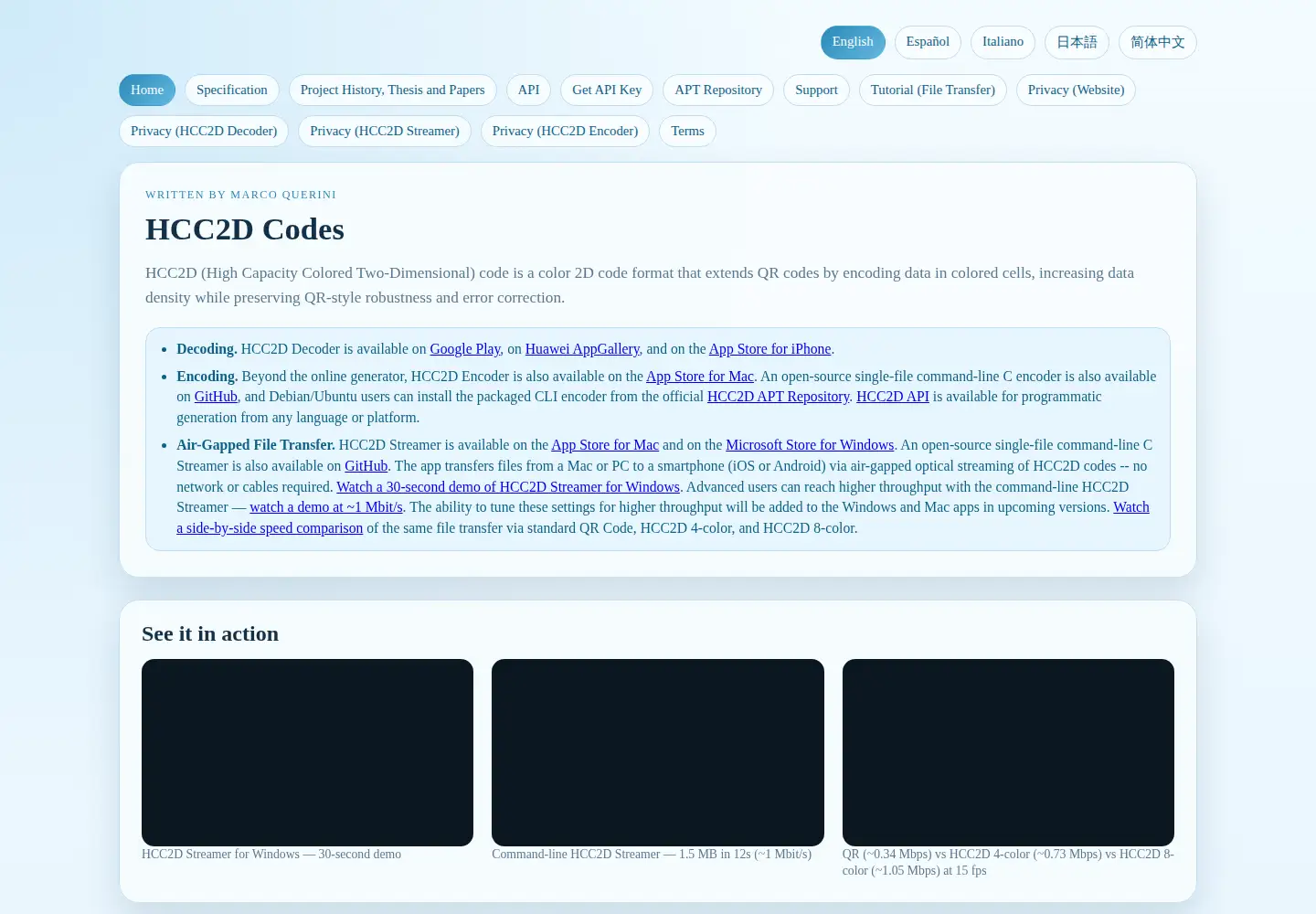Click the 'watch a demo at ~1 Mbit/s' link

tap(326, 507)
